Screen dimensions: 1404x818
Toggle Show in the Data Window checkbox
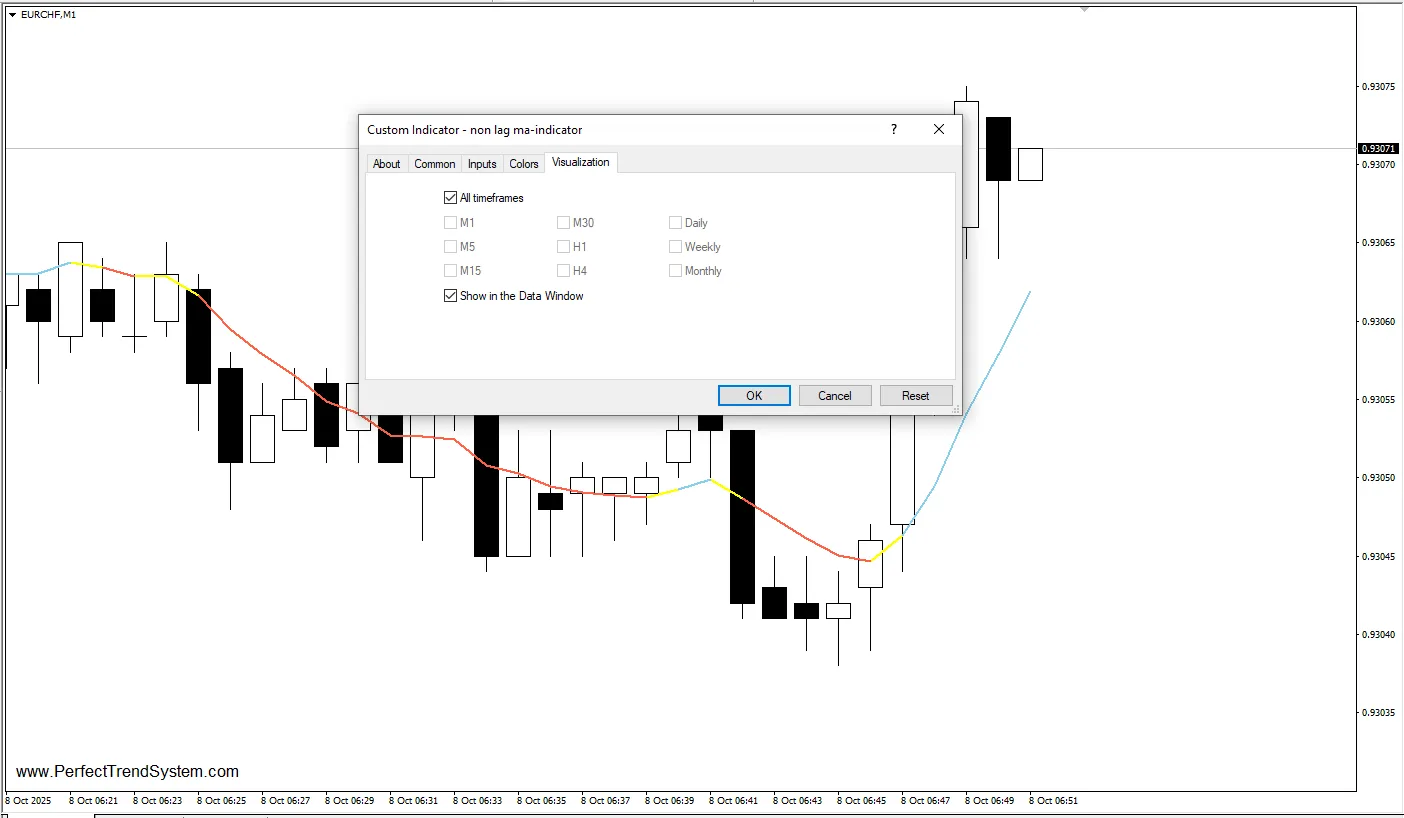(x=450, y=296)
